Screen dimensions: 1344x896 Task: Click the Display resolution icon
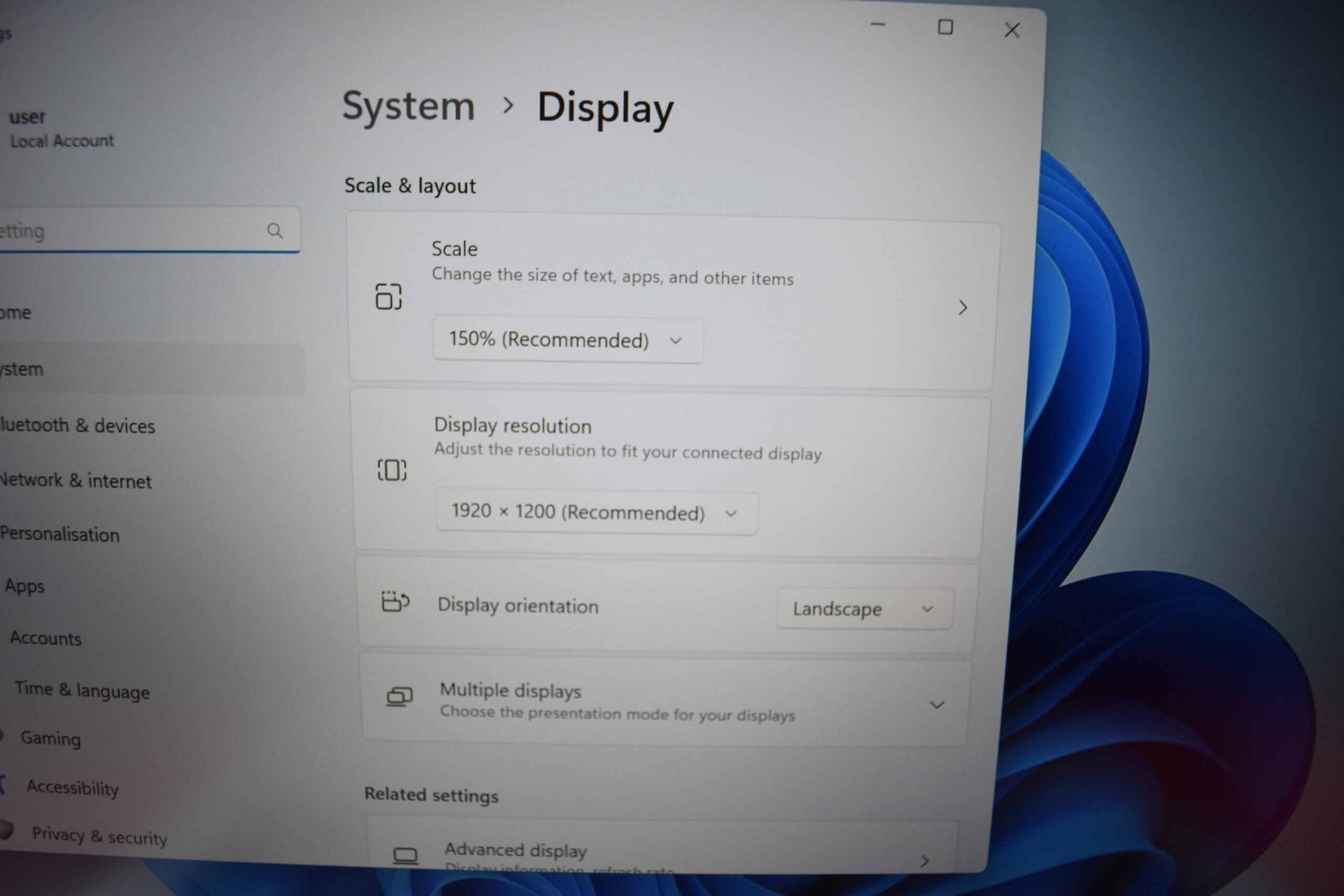(392, 470)
